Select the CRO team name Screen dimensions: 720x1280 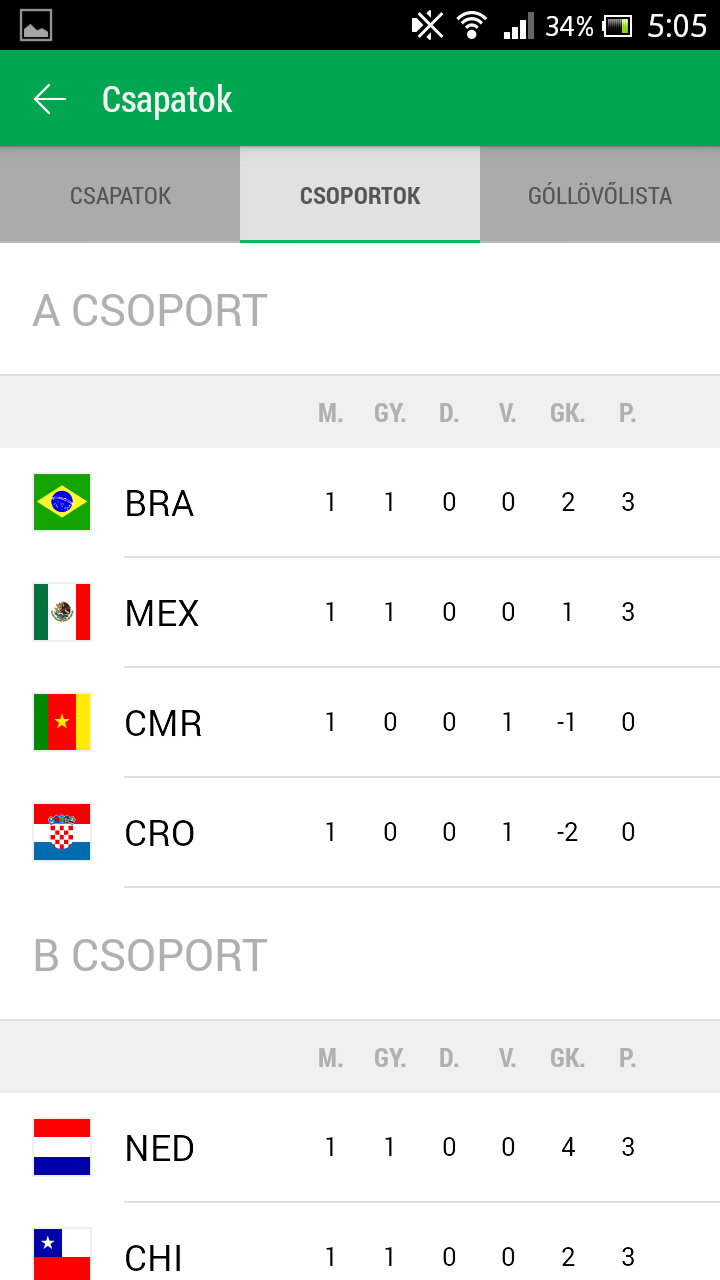(160, 833)
